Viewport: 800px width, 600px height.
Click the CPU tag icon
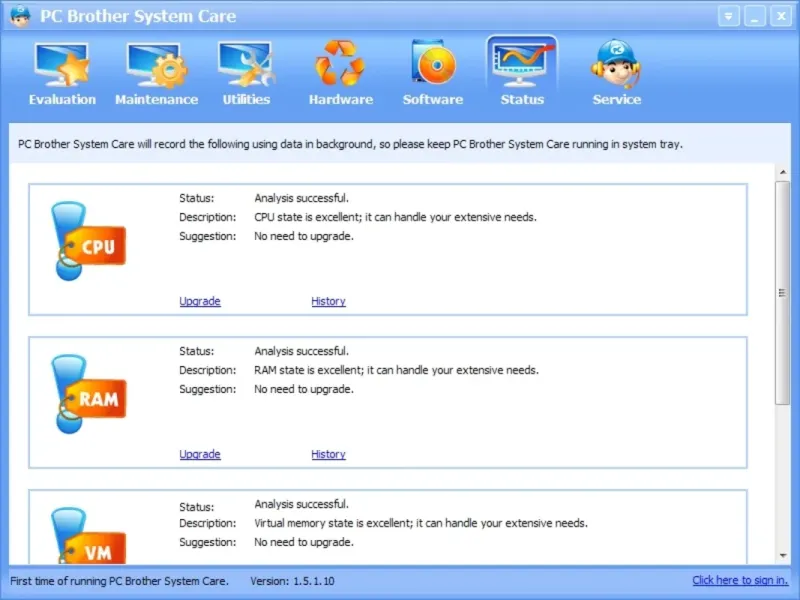click(x=88, y=241)
